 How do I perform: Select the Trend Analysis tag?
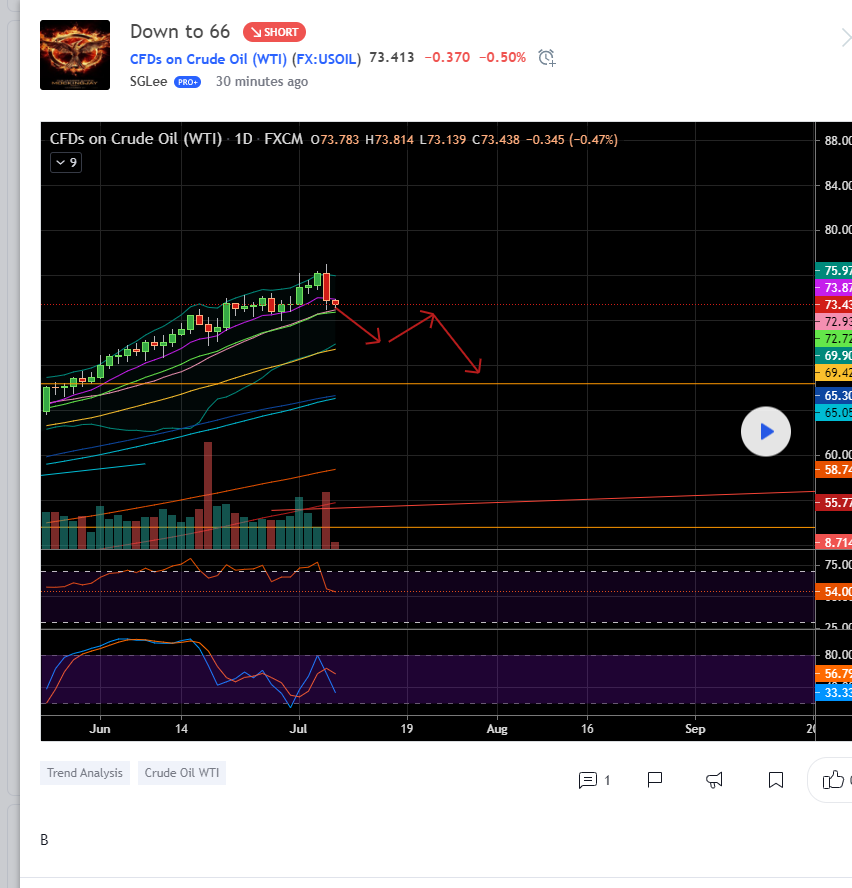click(x=85, y=773)
